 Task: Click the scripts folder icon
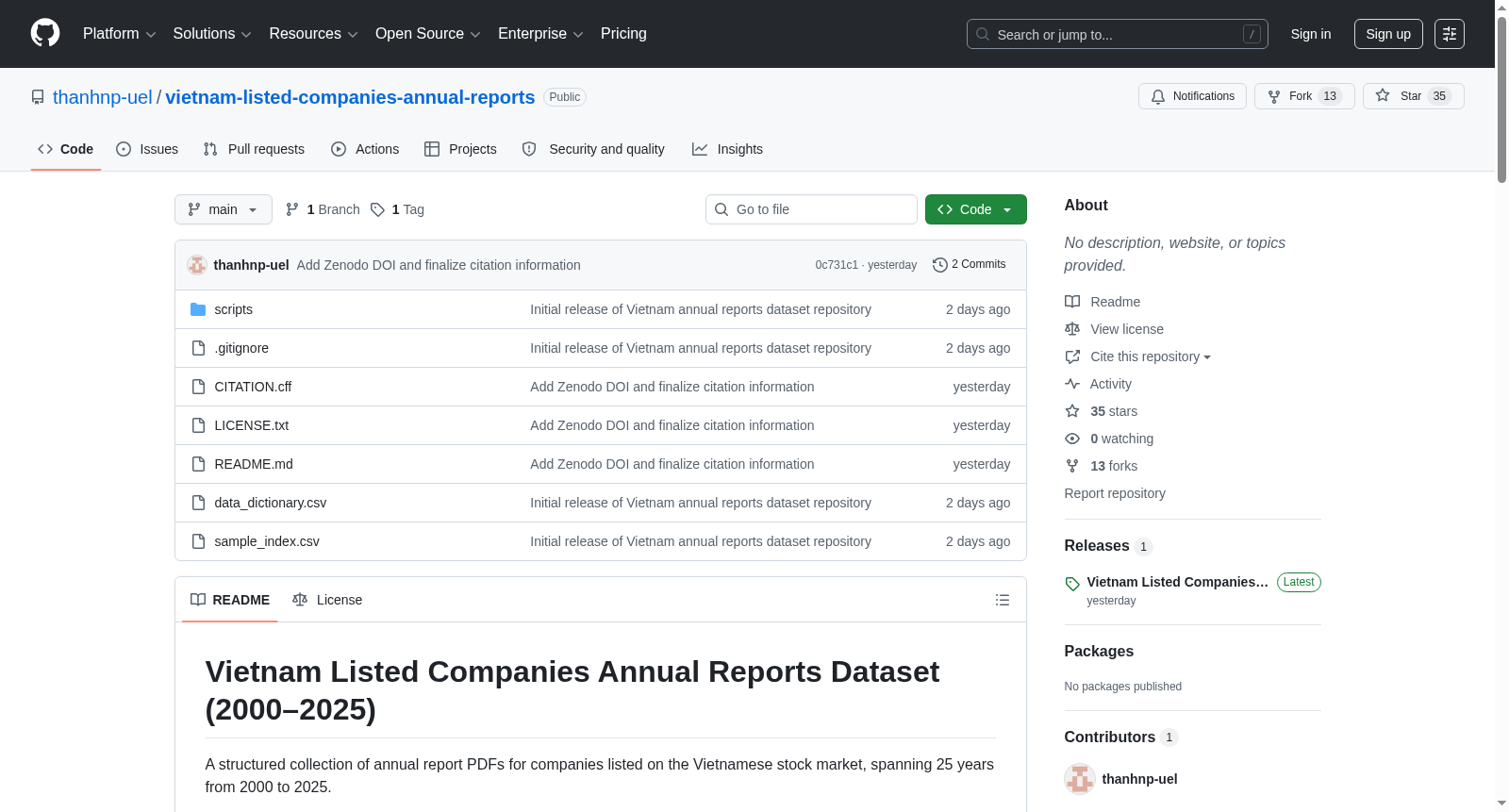[198, 309]
